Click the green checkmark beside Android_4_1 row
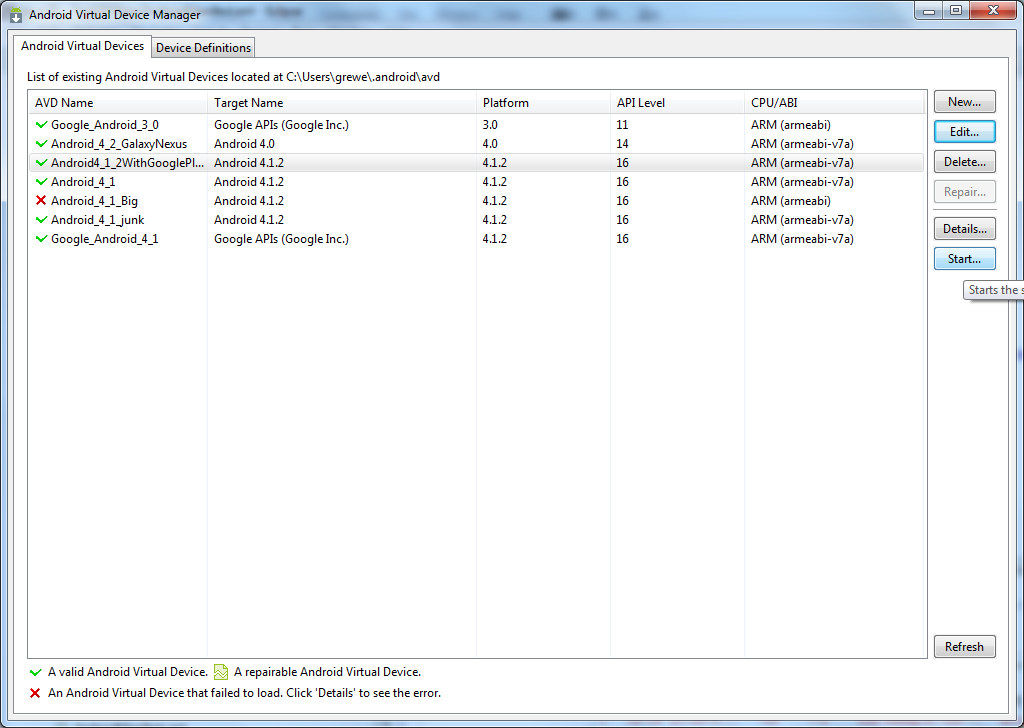The image size is (1024, 728). tap(41, 182)
